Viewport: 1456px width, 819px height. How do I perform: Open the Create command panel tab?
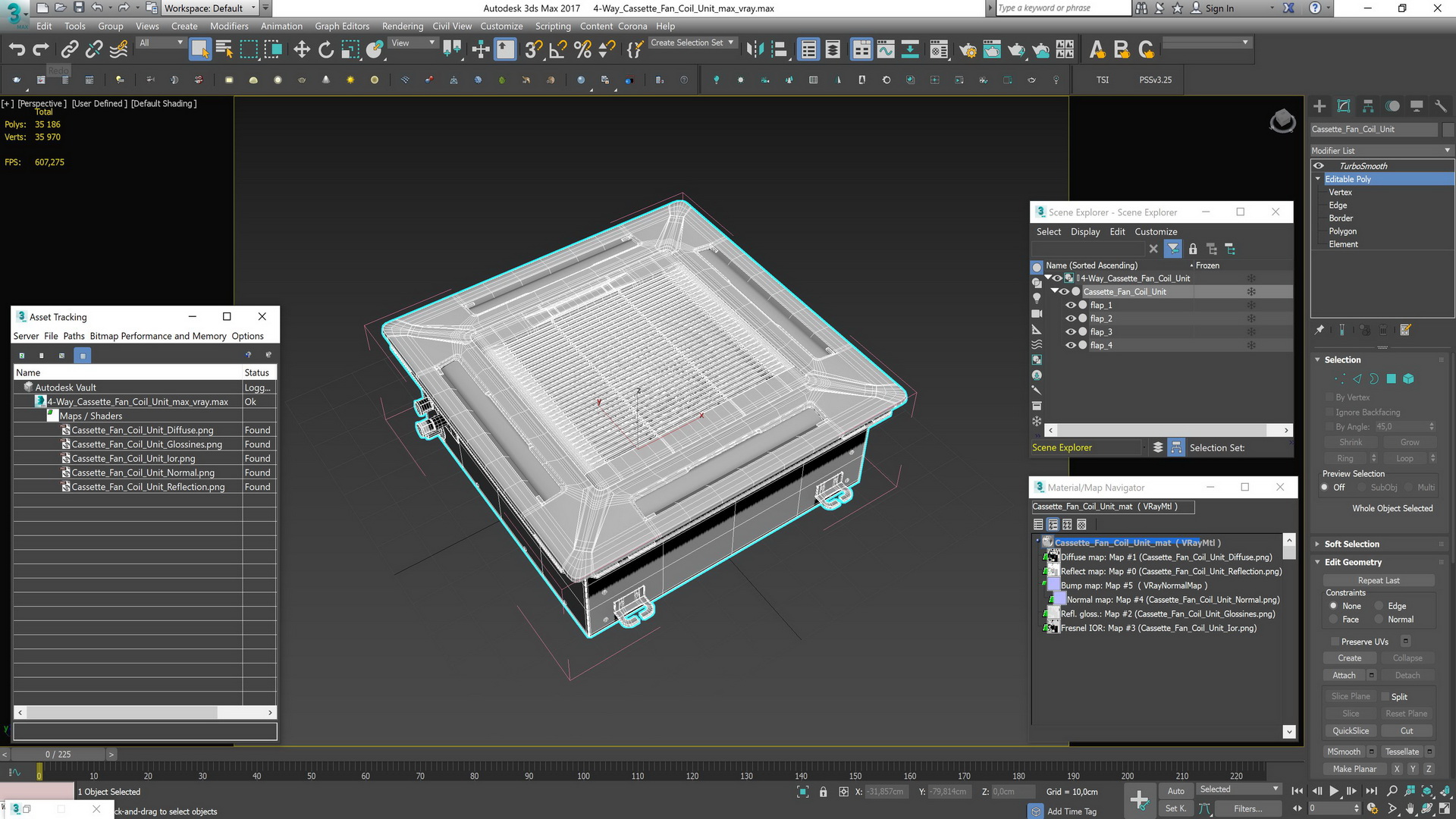pos(1319,106)
